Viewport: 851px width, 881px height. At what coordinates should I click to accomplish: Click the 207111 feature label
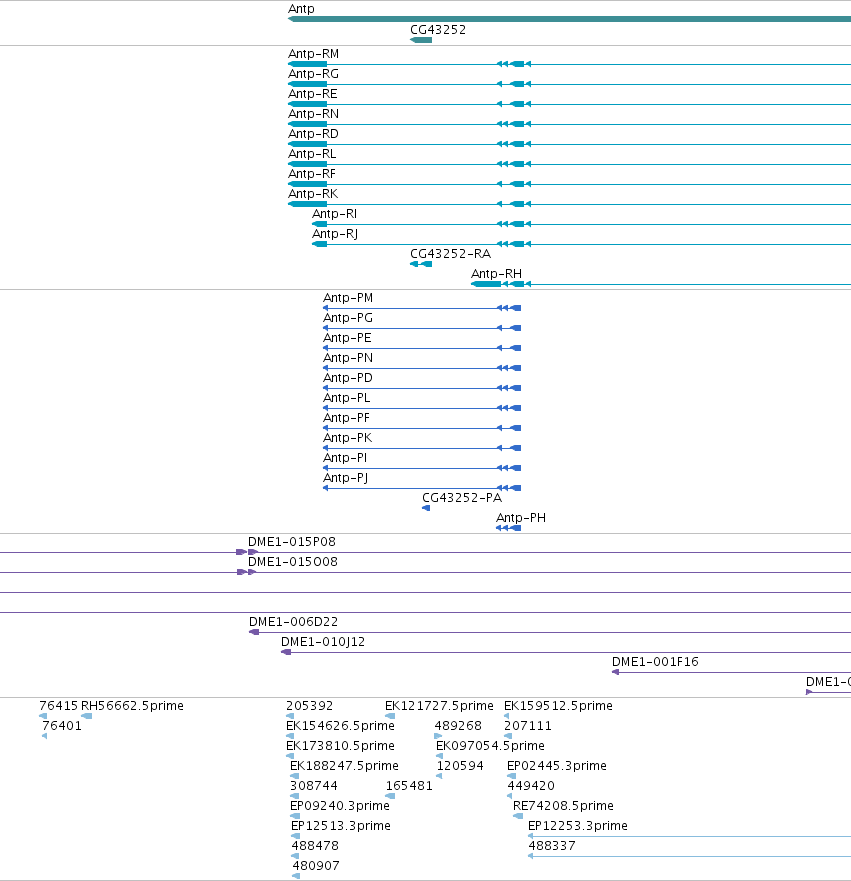528,726
